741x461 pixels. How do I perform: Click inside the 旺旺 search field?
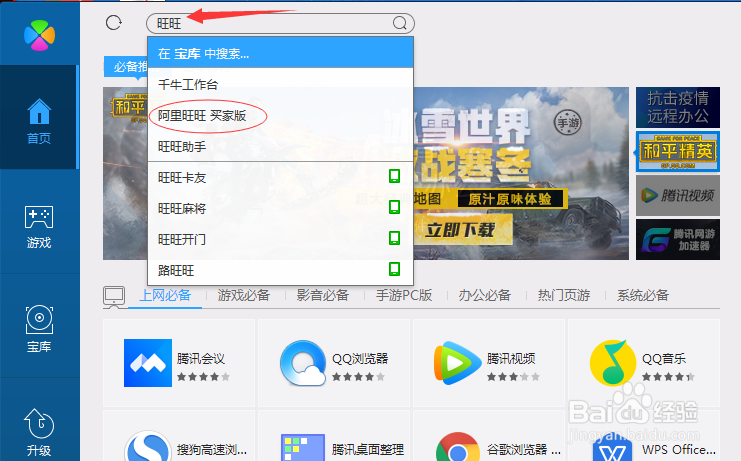click(x=280, y=23)
